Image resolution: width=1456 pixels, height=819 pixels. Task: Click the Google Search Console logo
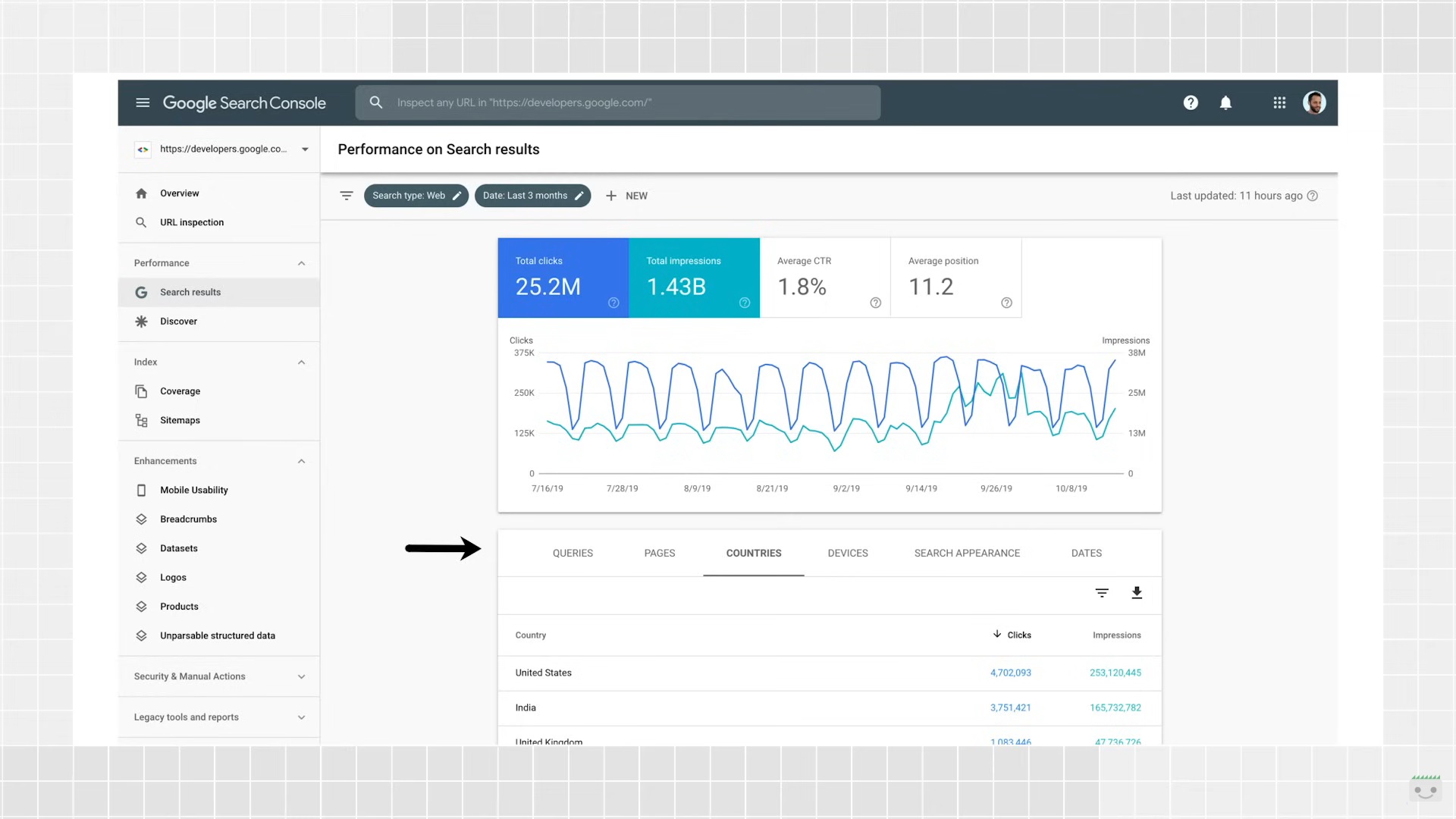coord(244,103)
